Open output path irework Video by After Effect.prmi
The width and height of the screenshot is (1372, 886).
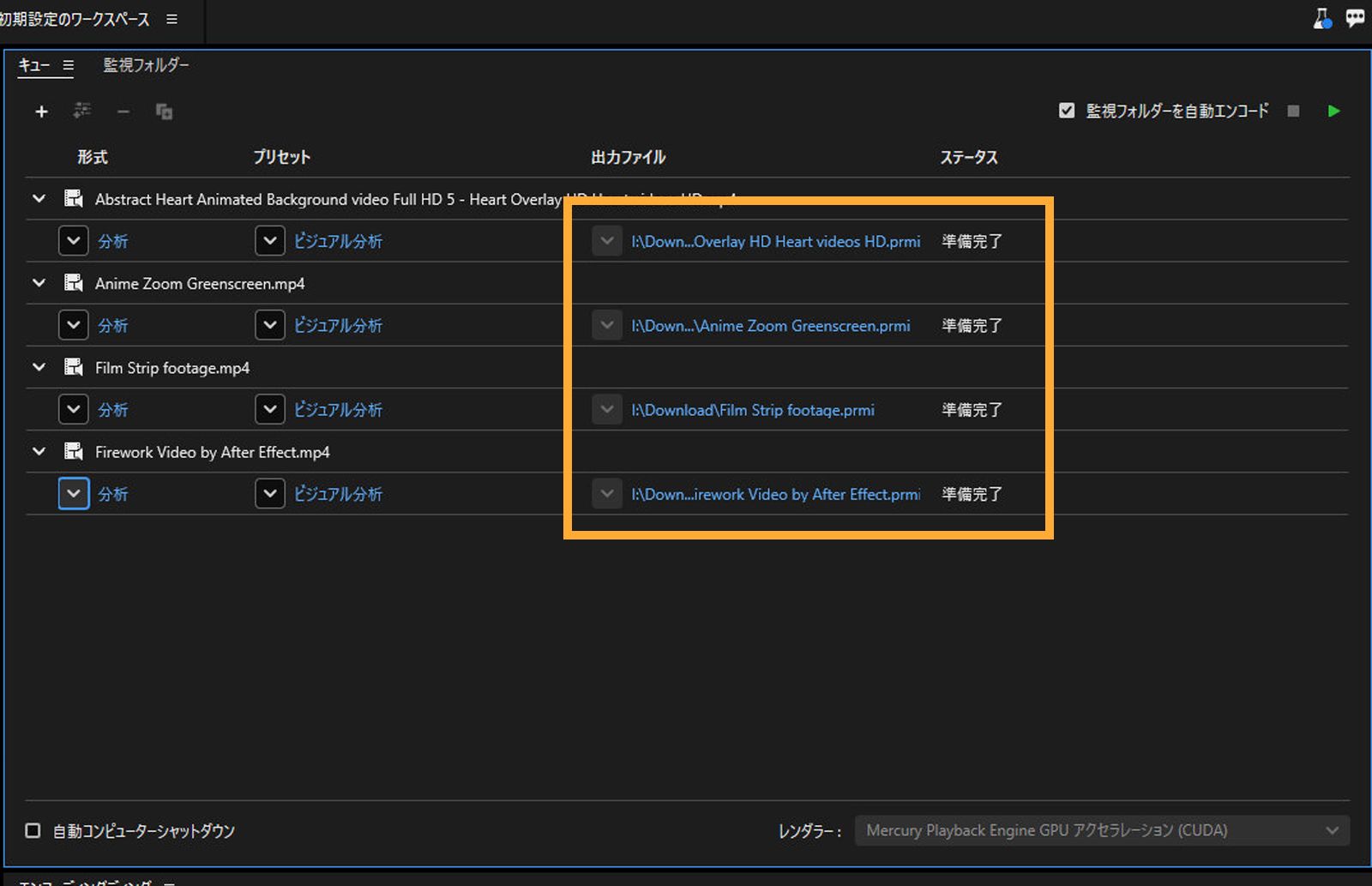coord(776,495)
